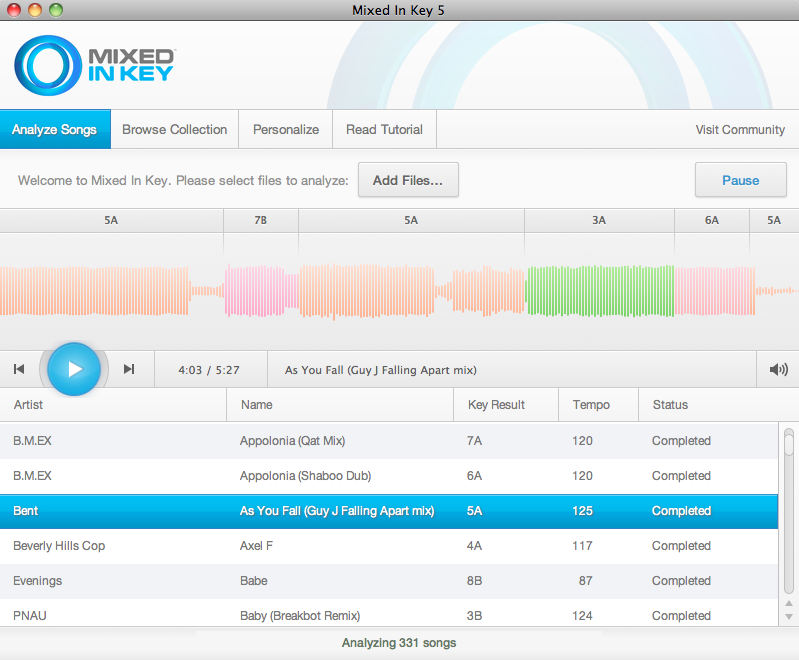Image resolution: width=799 pixels, height=660 pixels.
Task: Click the Add Files... button
Action: [x=408, y=180]
